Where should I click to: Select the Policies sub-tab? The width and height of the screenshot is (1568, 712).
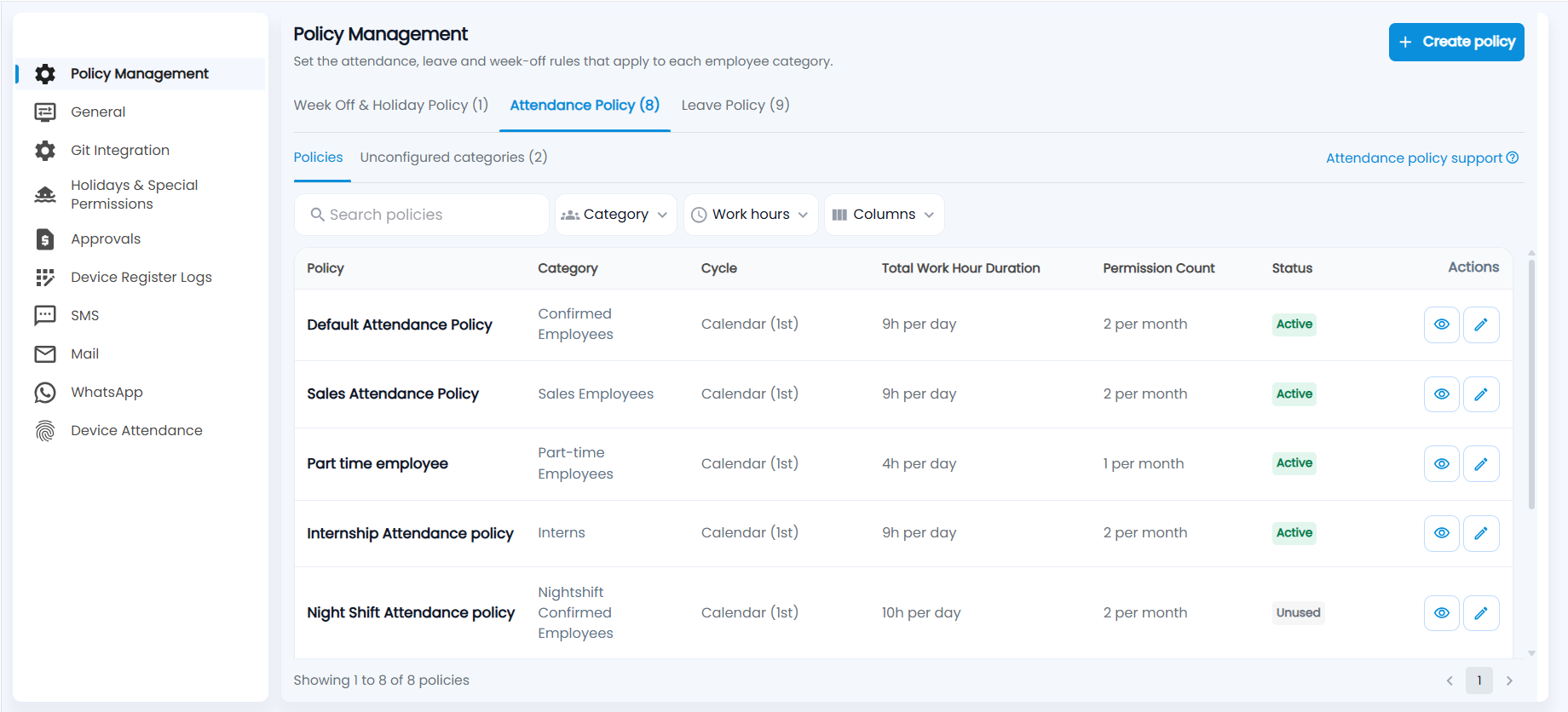[318, 158]
